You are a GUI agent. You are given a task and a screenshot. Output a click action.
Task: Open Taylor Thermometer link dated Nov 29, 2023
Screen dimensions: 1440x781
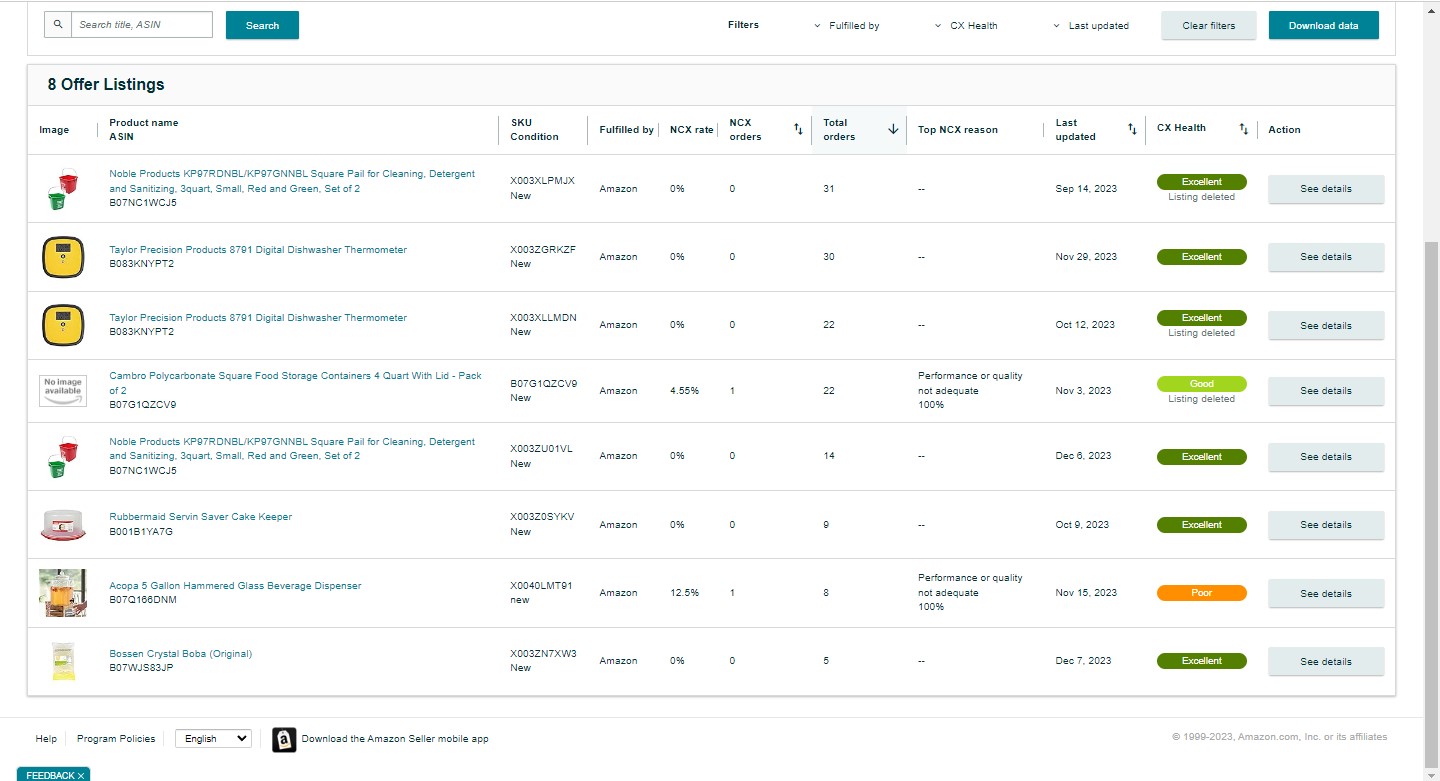point(258,250)
